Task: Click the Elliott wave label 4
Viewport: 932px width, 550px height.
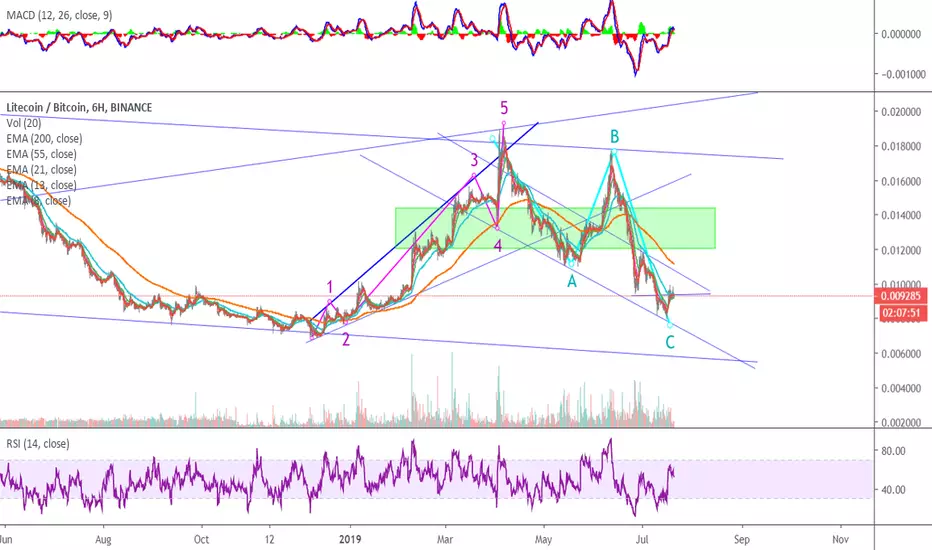Action: tap(498, 246)
